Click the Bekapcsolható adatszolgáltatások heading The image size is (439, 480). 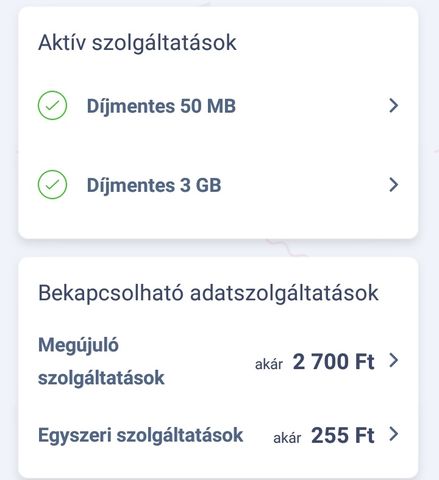click(x=208, y=294)
